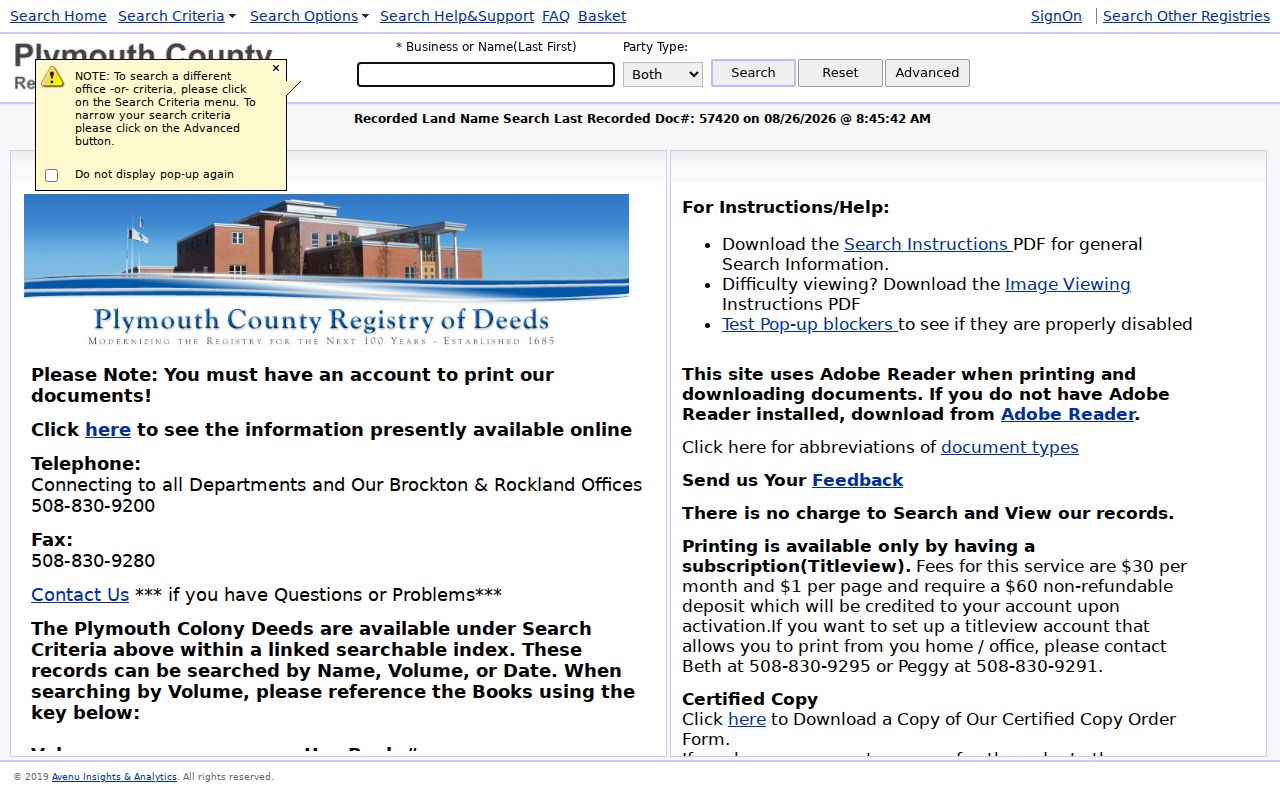
Task: Expand the Search Options menu
Action: (309, 16)
